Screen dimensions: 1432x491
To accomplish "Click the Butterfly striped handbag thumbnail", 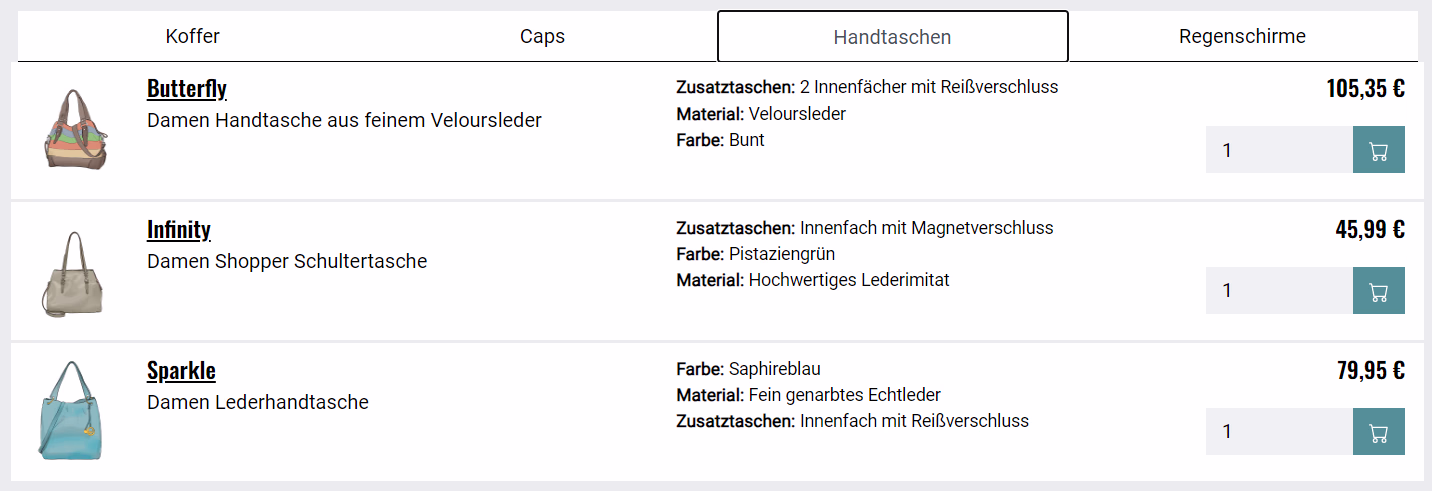I will pos(75,129).
